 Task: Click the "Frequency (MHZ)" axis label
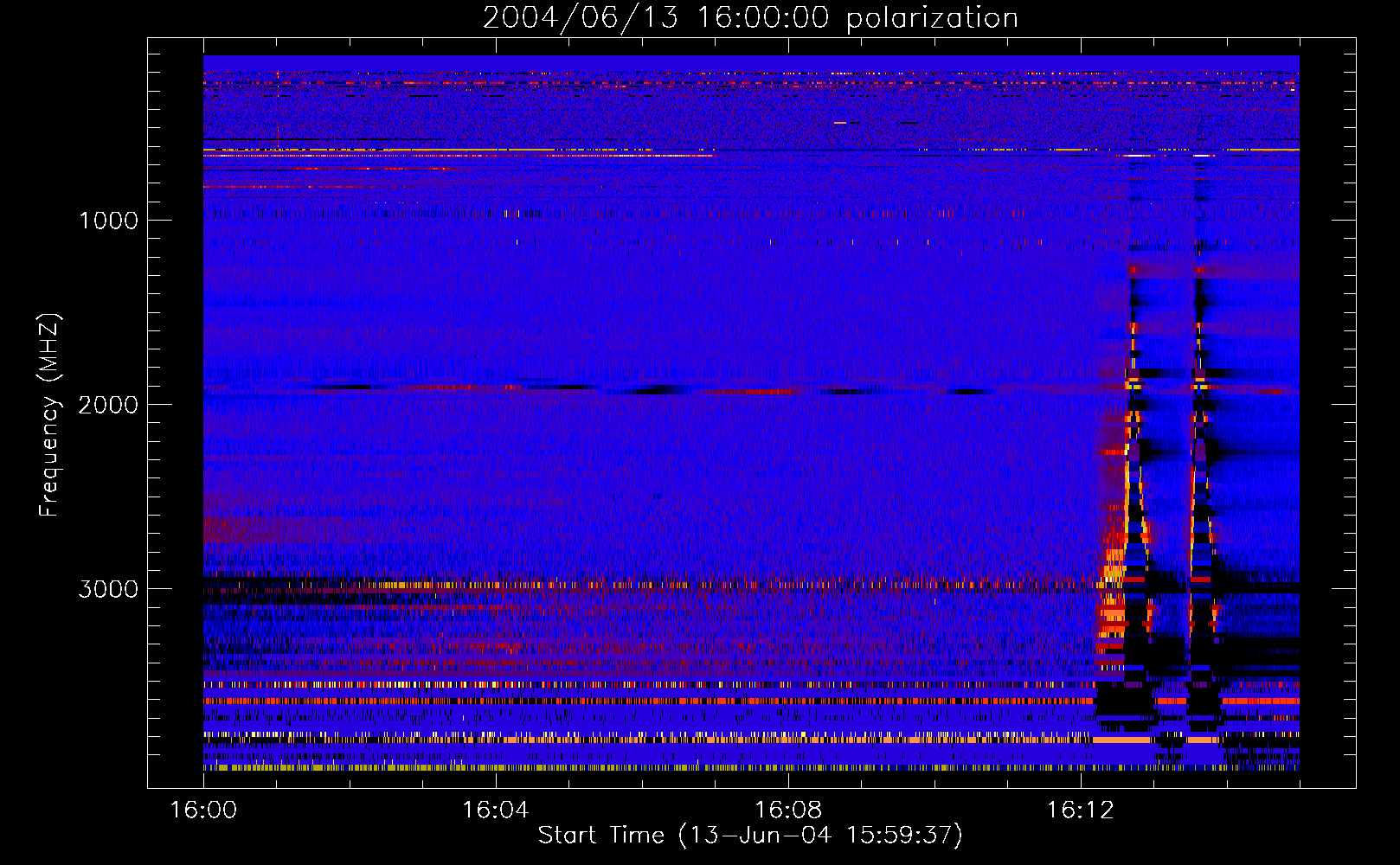coord(50,415)
